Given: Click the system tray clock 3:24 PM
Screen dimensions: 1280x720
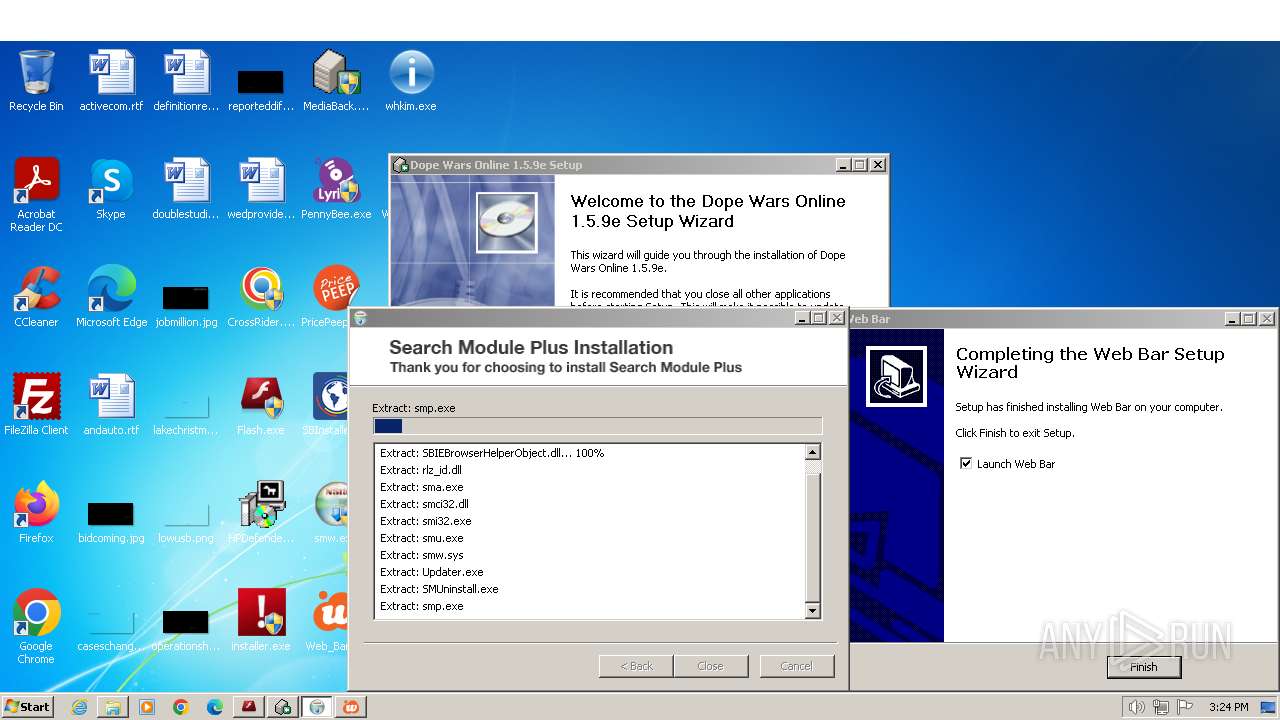Looking at the screenshot, I should 1228,707.
